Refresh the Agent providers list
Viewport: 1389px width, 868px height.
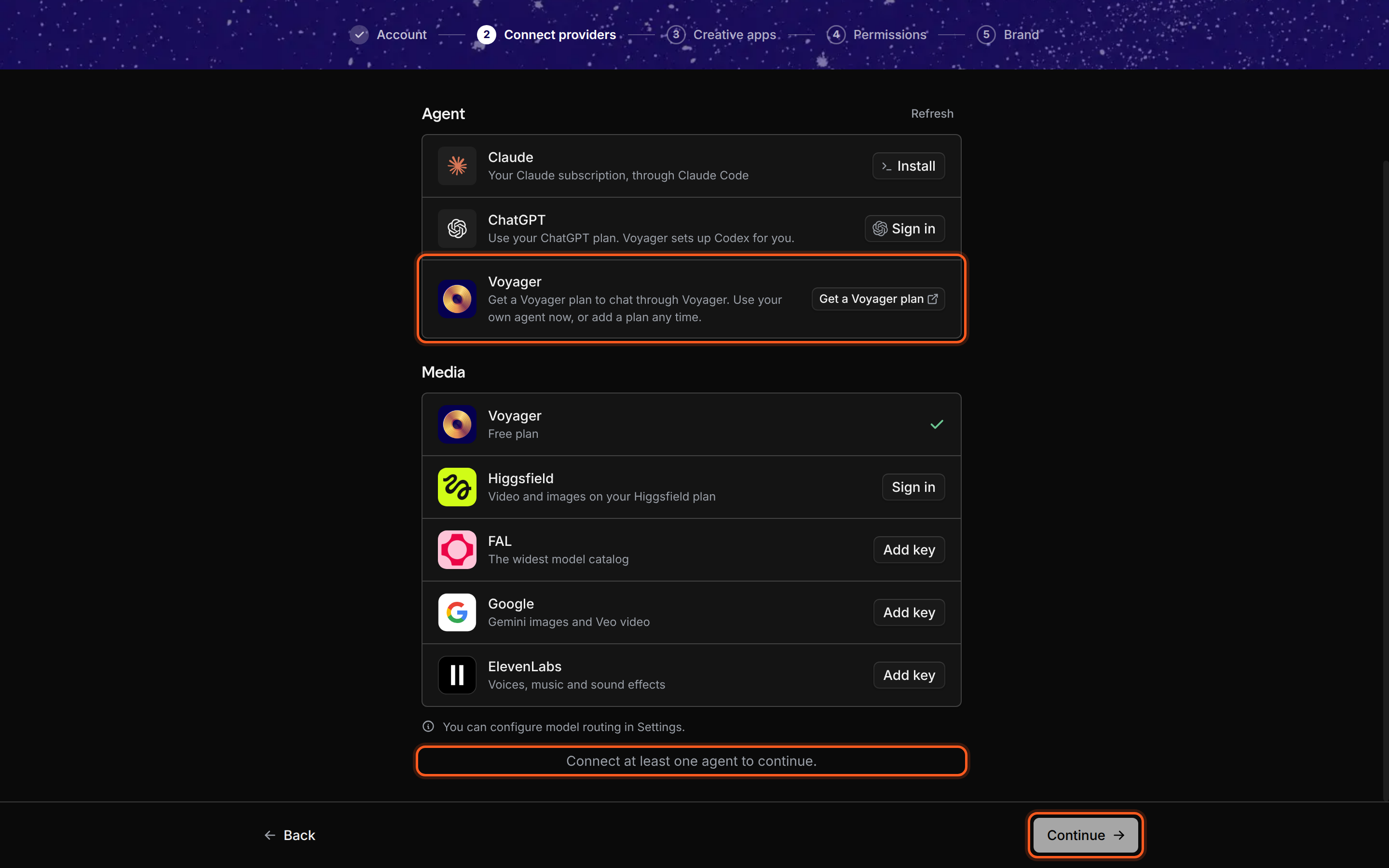pyautogui.click(x=932, y=114)
